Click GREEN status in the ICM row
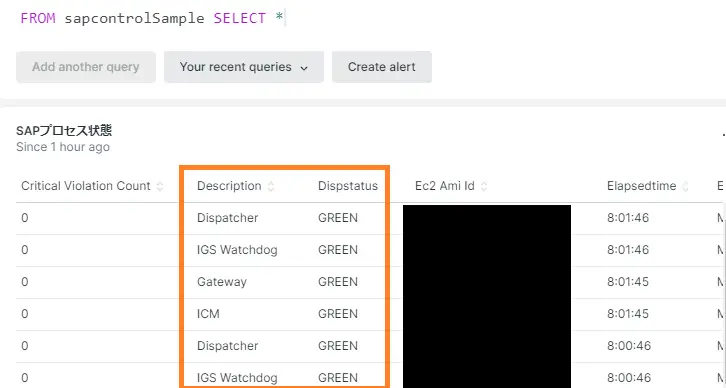Viewport: 726px width, 388px height. (x=338, y=314)
